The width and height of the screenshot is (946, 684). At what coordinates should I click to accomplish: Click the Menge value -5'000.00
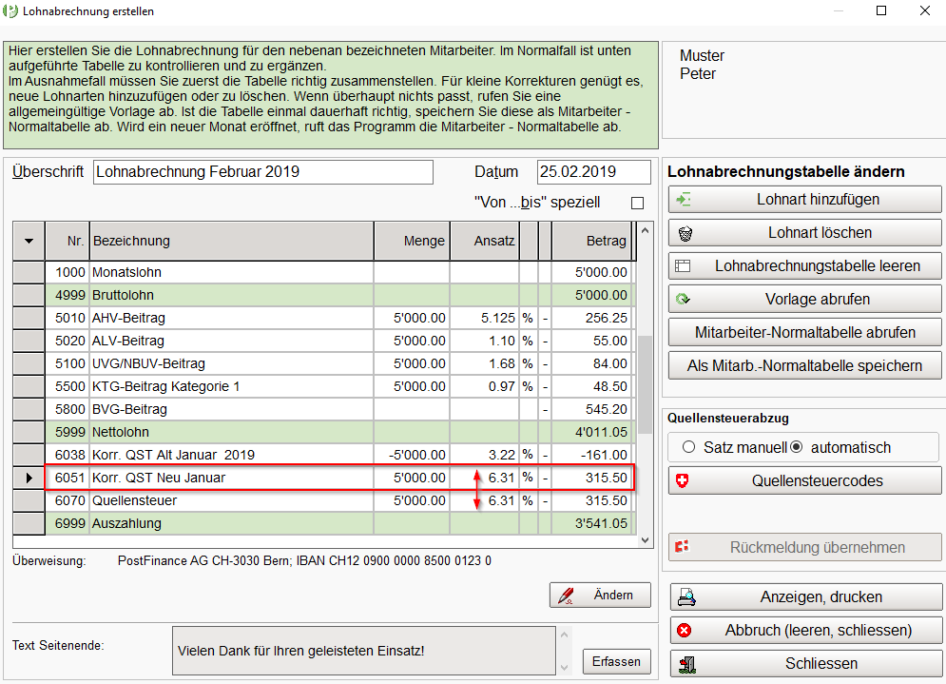[x=417, y=455]
